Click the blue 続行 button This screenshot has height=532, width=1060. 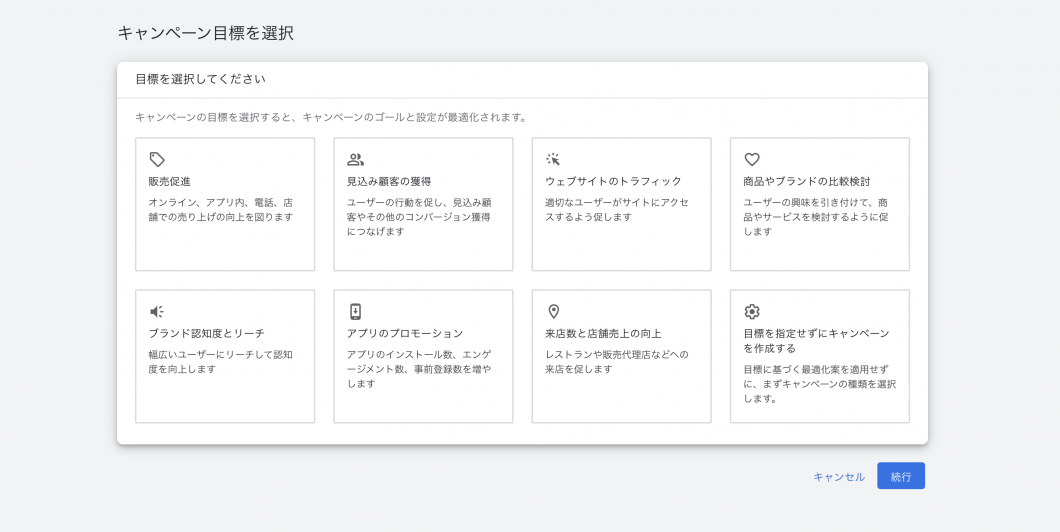click(x=900, y=476)
